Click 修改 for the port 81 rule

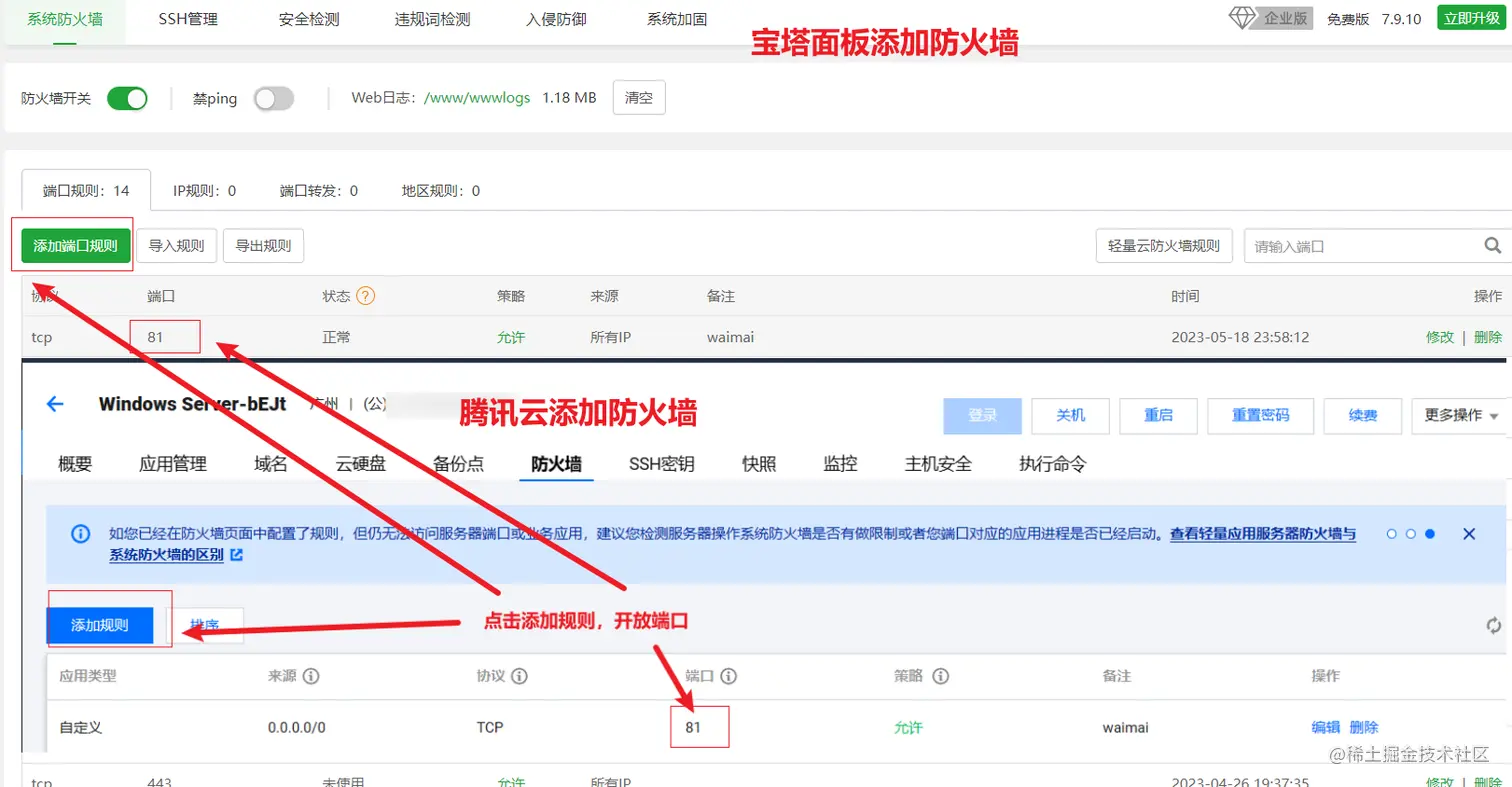coord(1440,337)
